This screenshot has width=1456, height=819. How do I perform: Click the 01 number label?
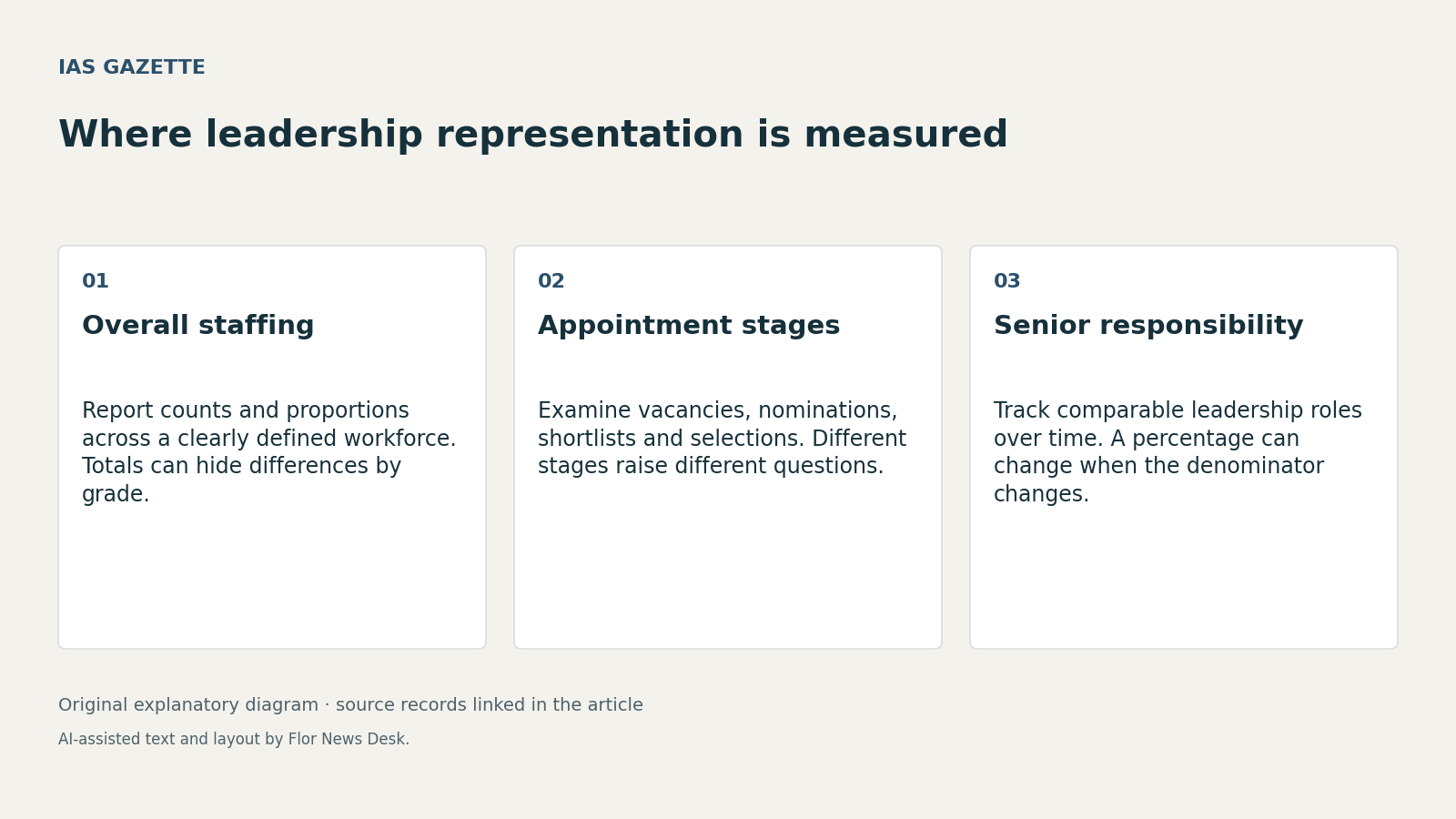[96, 282]
